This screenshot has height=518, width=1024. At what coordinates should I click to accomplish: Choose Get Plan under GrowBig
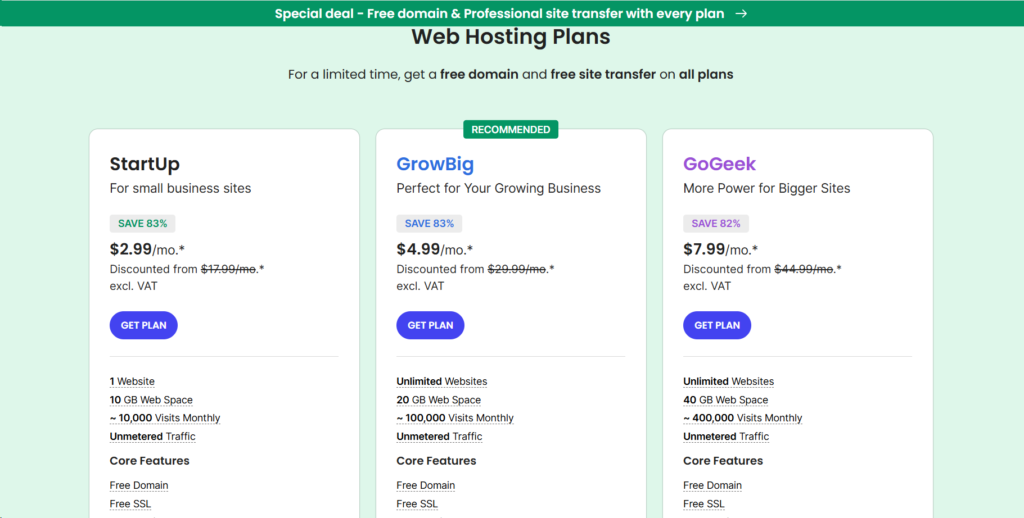coord(430,325)
